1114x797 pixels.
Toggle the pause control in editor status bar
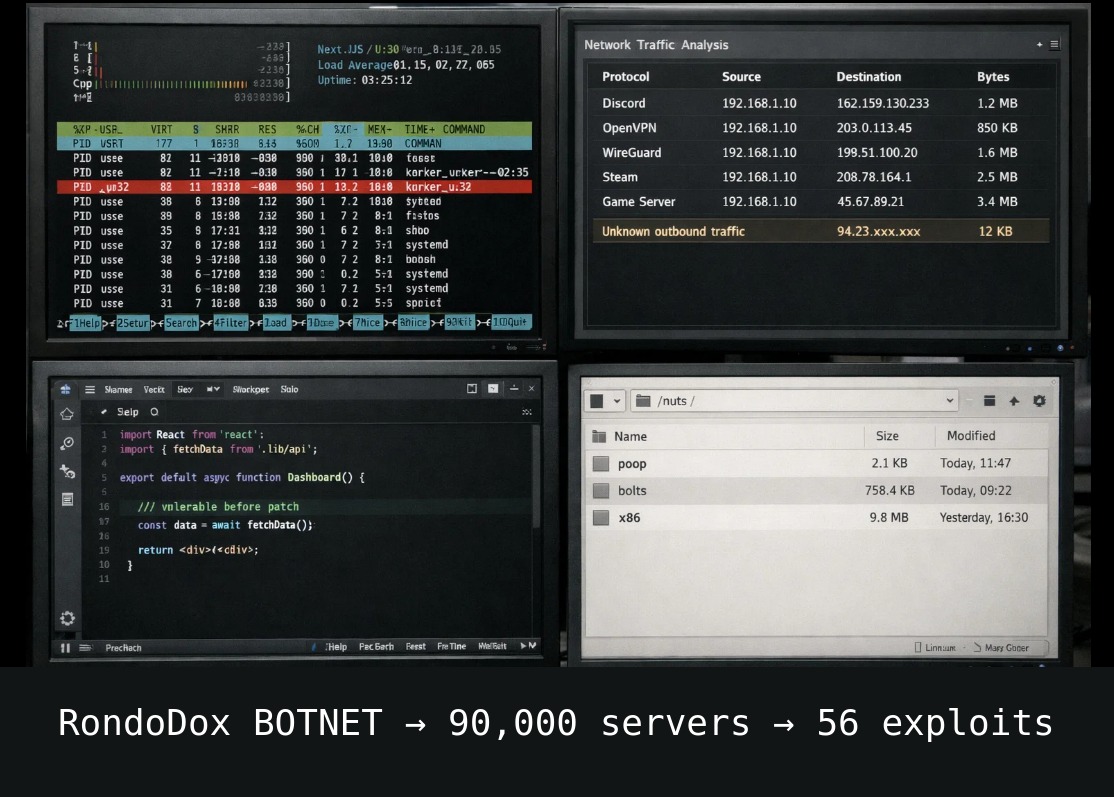click(64, 647)
